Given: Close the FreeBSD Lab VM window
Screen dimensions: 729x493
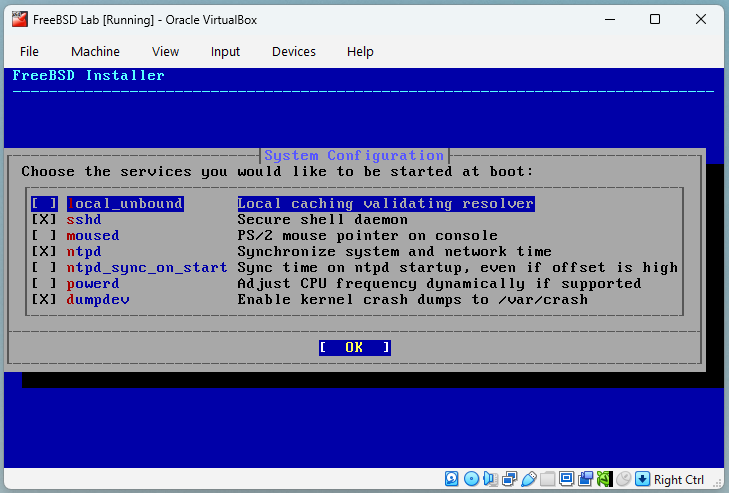Looking at the screenshot, I should click(701, 20).
